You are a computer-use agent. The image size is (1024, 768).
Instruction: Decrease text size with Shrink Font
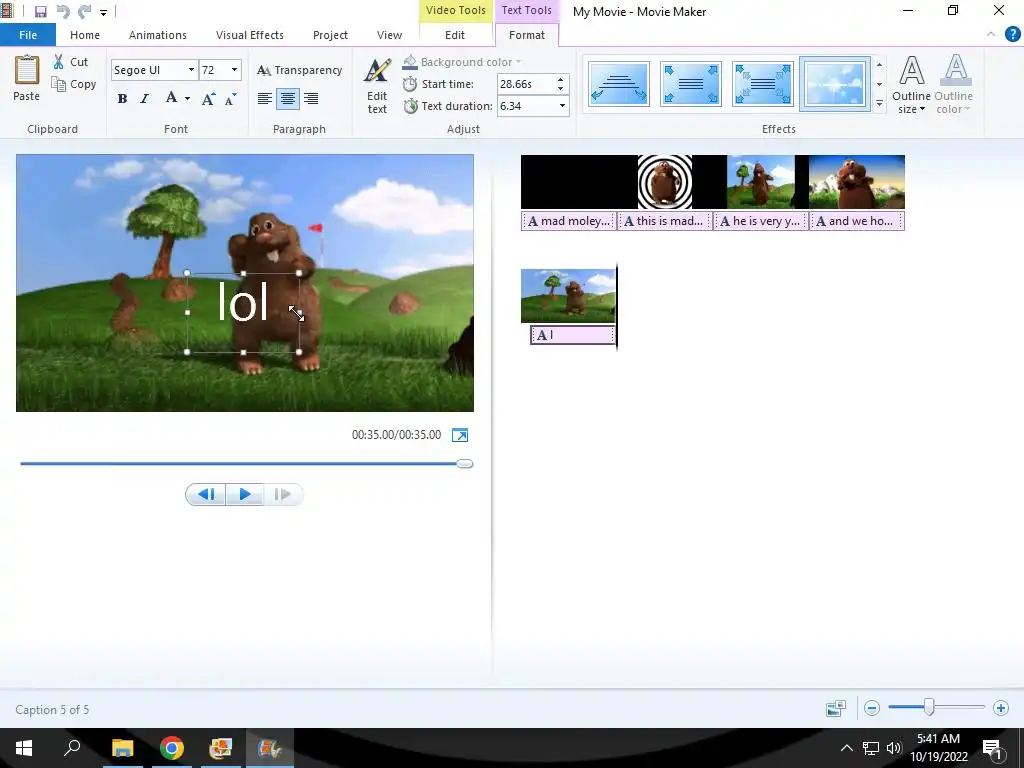[231, 99]
